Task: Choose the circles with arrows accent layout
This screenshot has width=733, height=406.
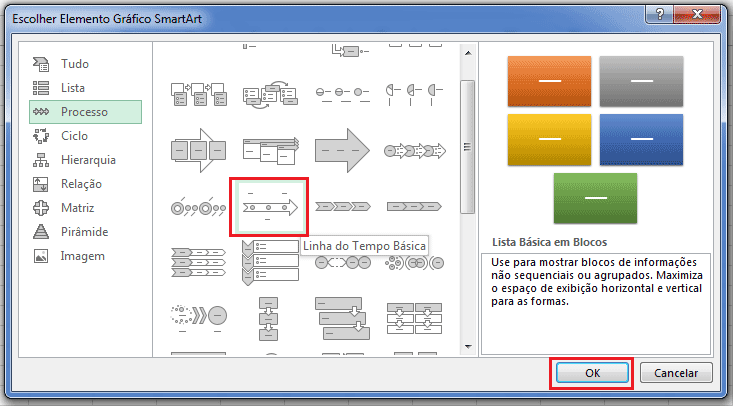Action: (414, 149)
